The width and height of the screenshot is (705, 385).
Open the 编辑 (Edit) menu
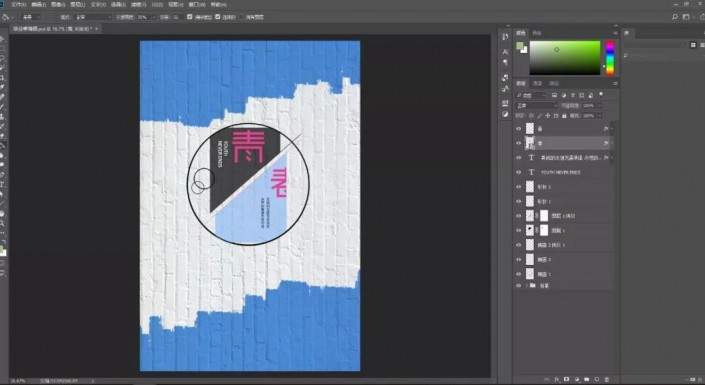pyautogui.click(x=38, y=4)
